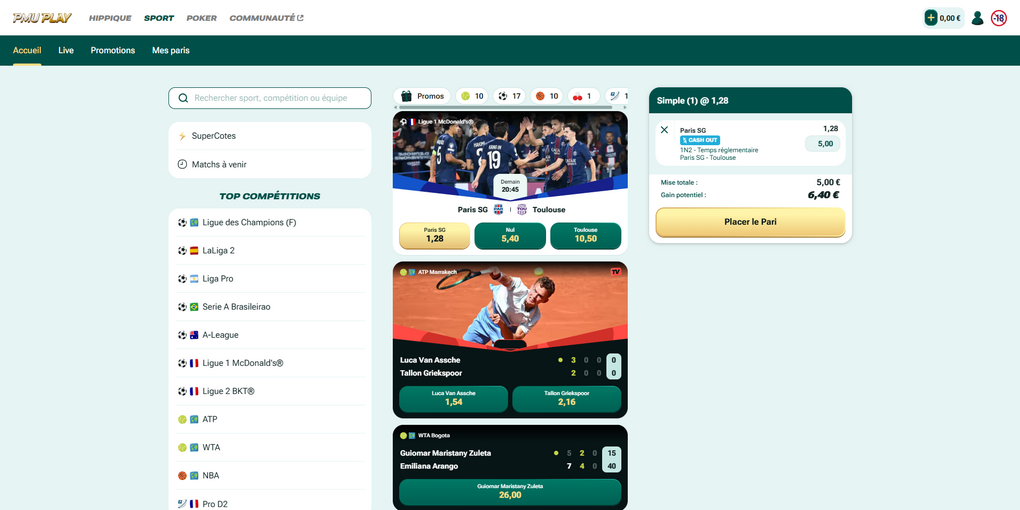Open the Communauté external link
Image resolution: width=1020 pixels, height=510 pixels.
[x=266, y=18]
